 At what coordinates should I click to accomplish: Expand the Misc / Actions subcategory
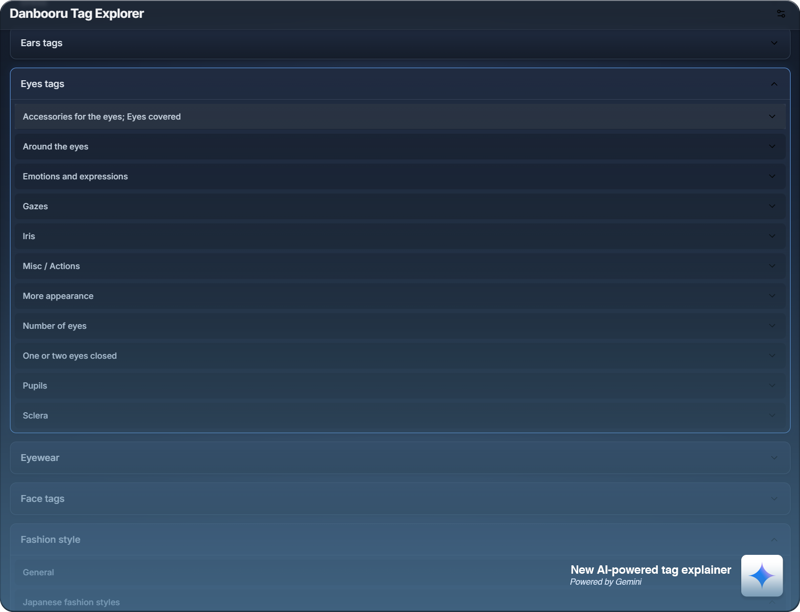point(400,266)
